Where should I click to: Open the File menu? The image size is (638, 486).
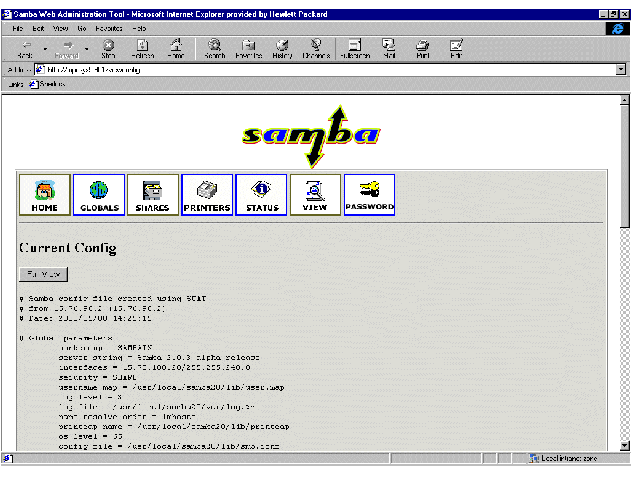pyautogui.click(x=17, y=28)
